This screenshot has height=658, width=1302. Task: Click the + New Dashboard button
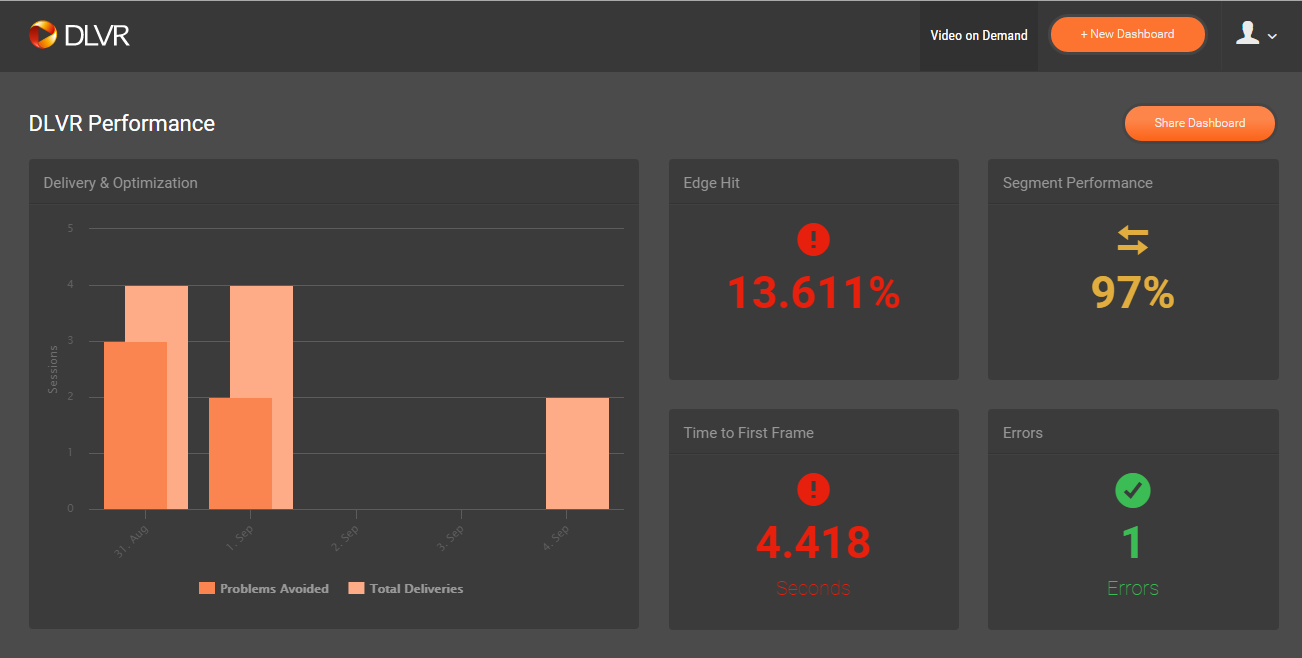(1127, 34)
